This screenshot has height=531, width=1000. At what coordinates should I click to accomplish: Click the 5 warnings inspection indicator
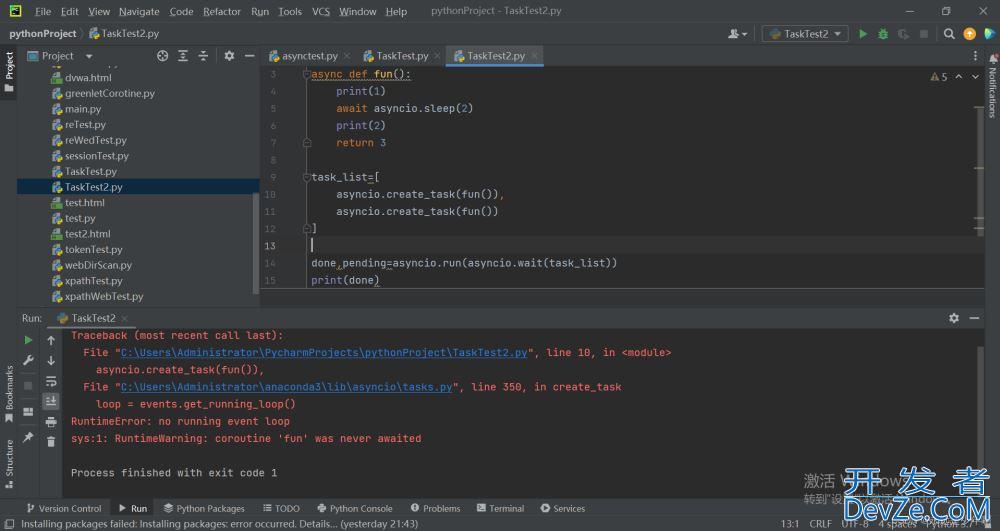pos(939,76)
